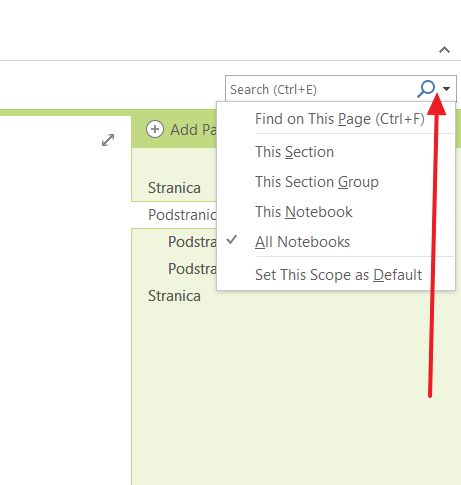Open the second indented Podstra subpage

(x=192, y=269)
